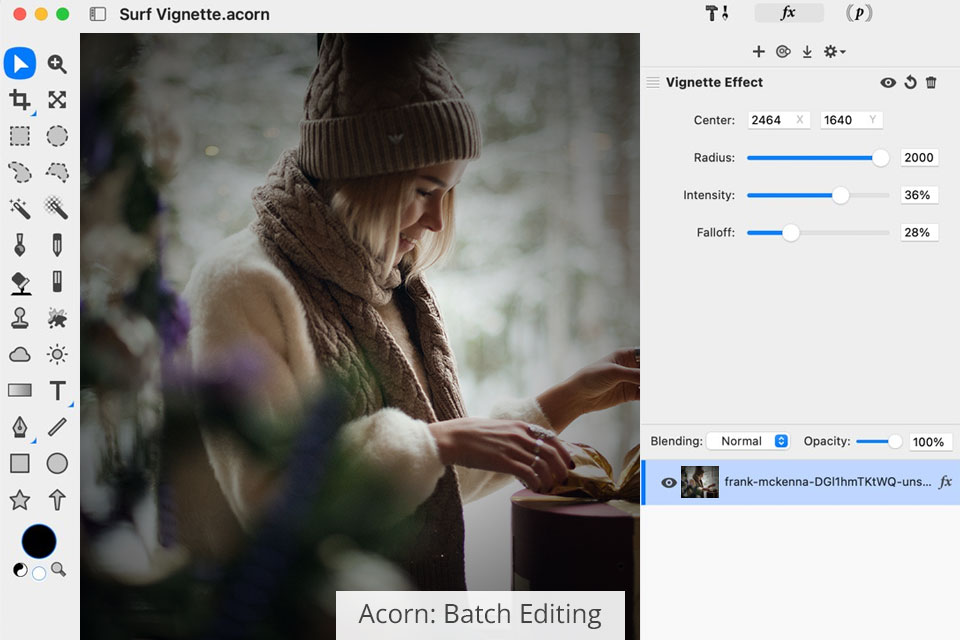Select the Gradient tool

tap(20, 390)
